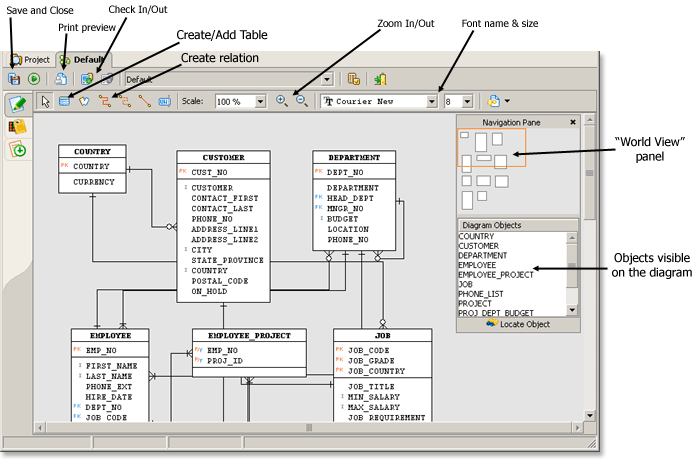The width and height of the screenshot is (700, 460).
Task: Click the Diagram Objects list scrollbar thumb
Action: pos(572,265)
